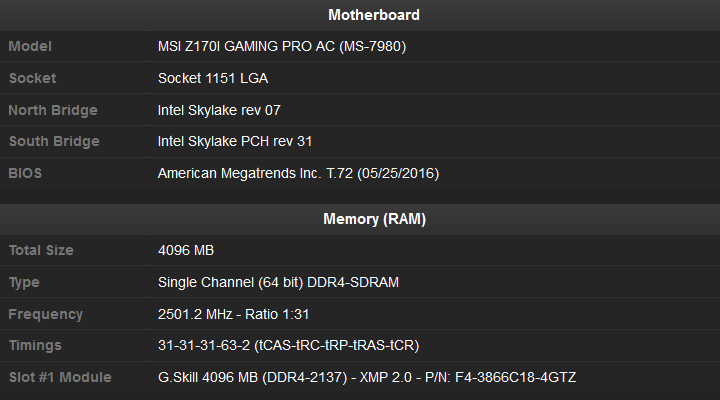Click the Total Size label
Image resolution: width=720 pixels, height=400 pixels.
tap(41, 250)
